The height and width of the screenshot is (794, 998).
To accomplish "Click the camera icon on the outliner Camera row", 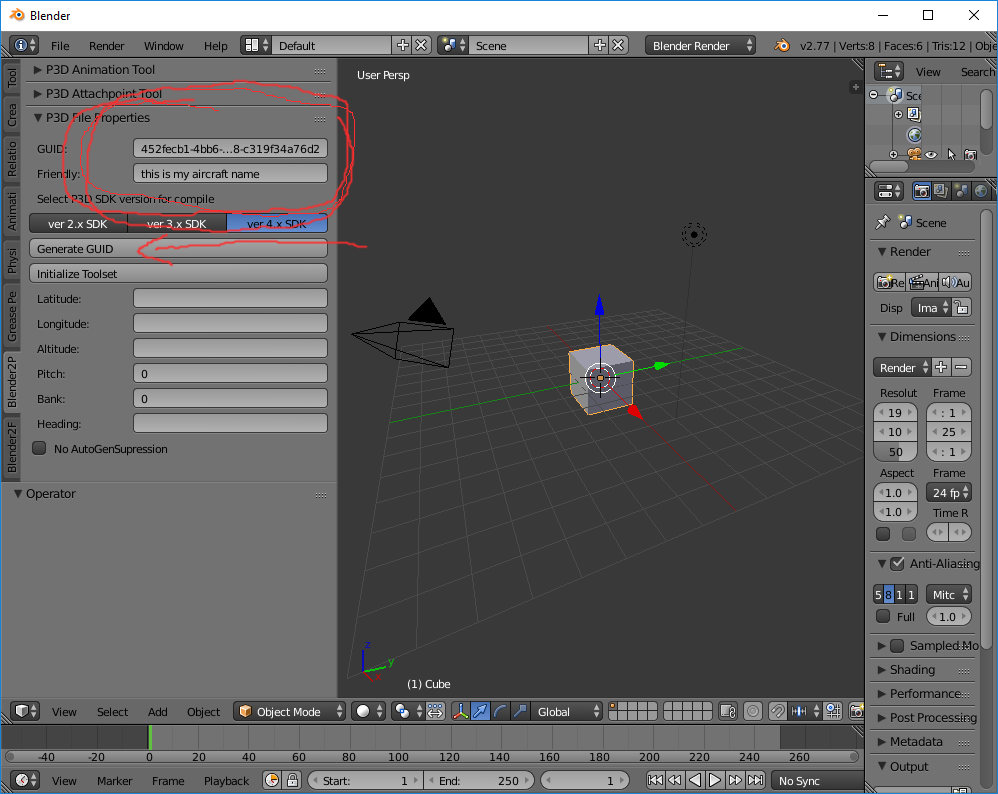I will (x=971, y=156).
